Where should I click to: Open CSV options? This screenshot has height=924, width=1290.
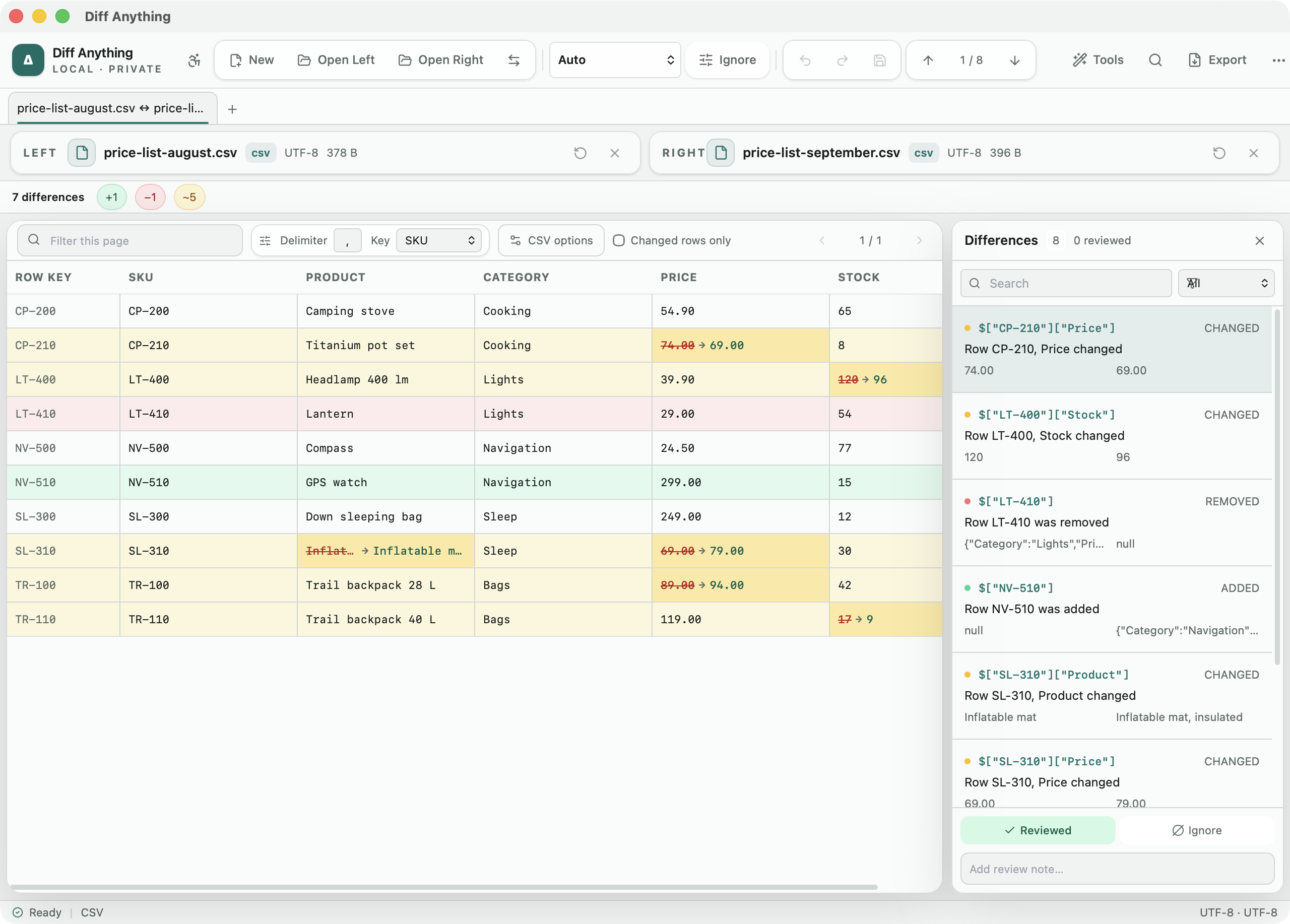tap(551, 240)
